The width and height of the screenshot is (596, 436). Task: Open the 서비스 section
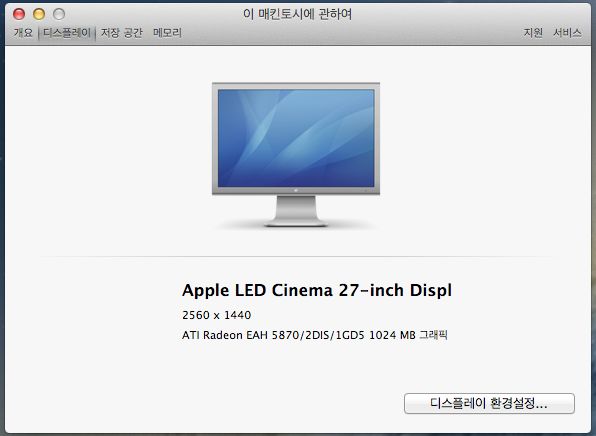point(567,33)
